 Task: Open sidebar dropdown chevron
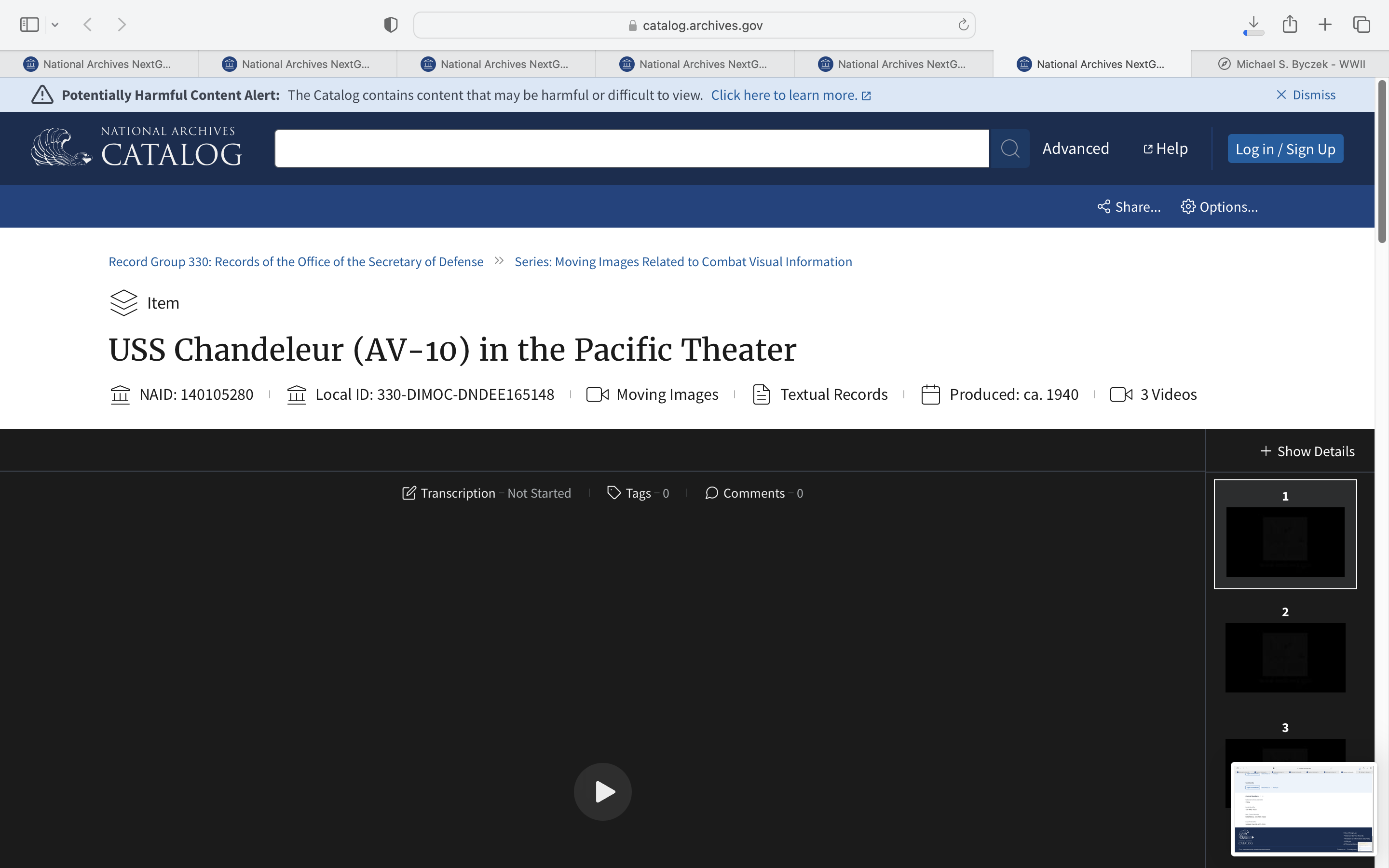[55, 25]
